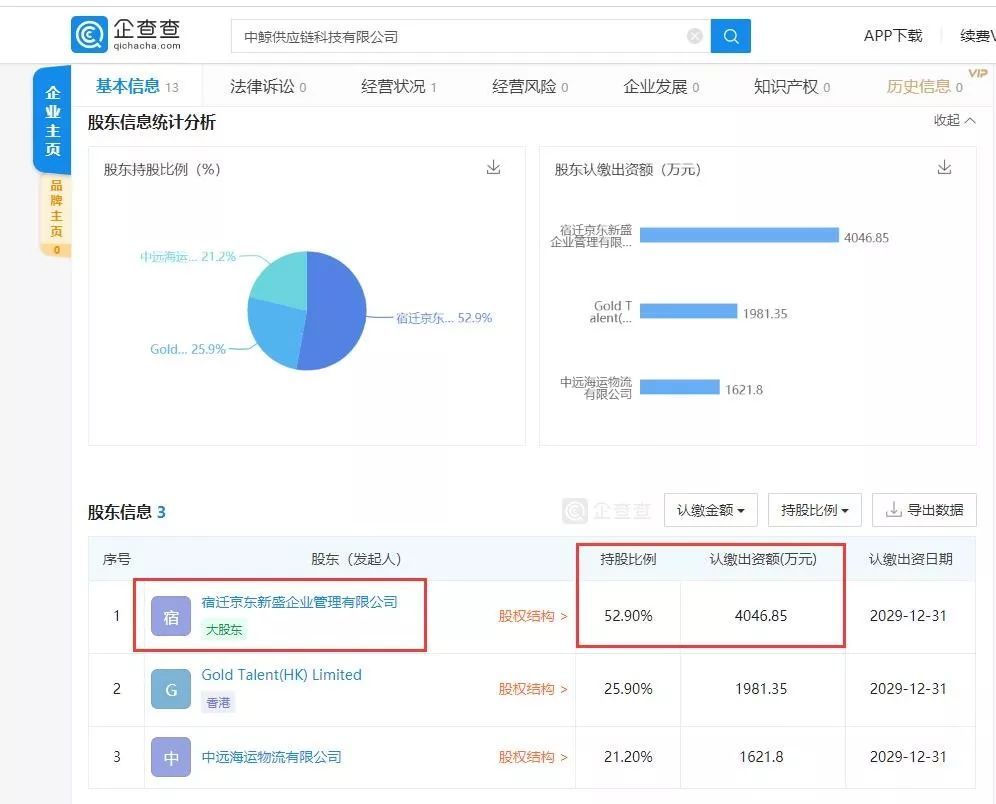Open the APP下载 link
This screenshot has height=804, width=996.
892,36
